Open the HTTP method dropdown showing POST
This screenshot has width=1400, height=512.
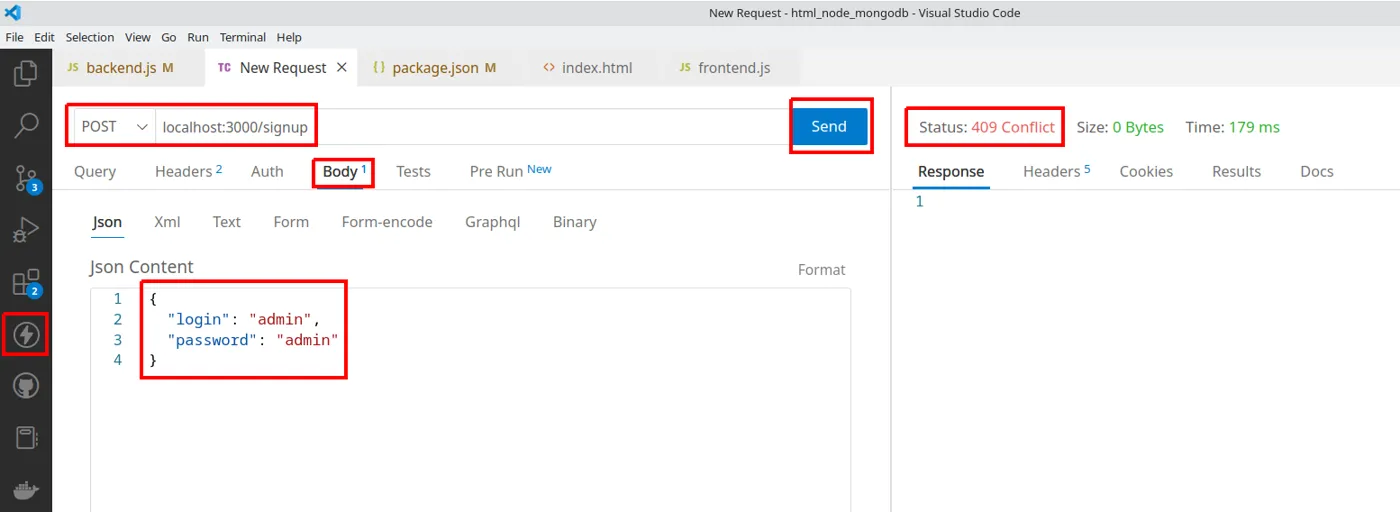tap(115, 127)
